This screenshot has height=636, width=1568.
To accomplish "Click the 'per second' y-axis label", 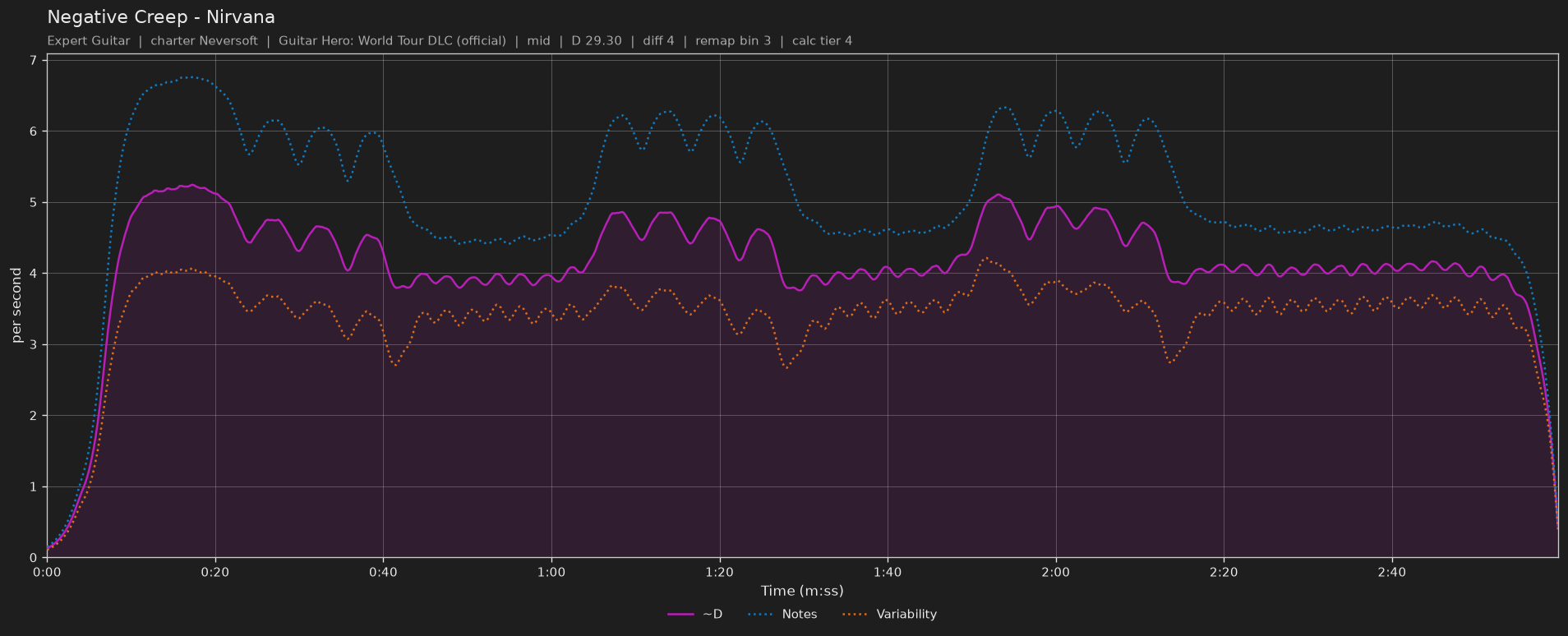I will click(x=16, y=306).
